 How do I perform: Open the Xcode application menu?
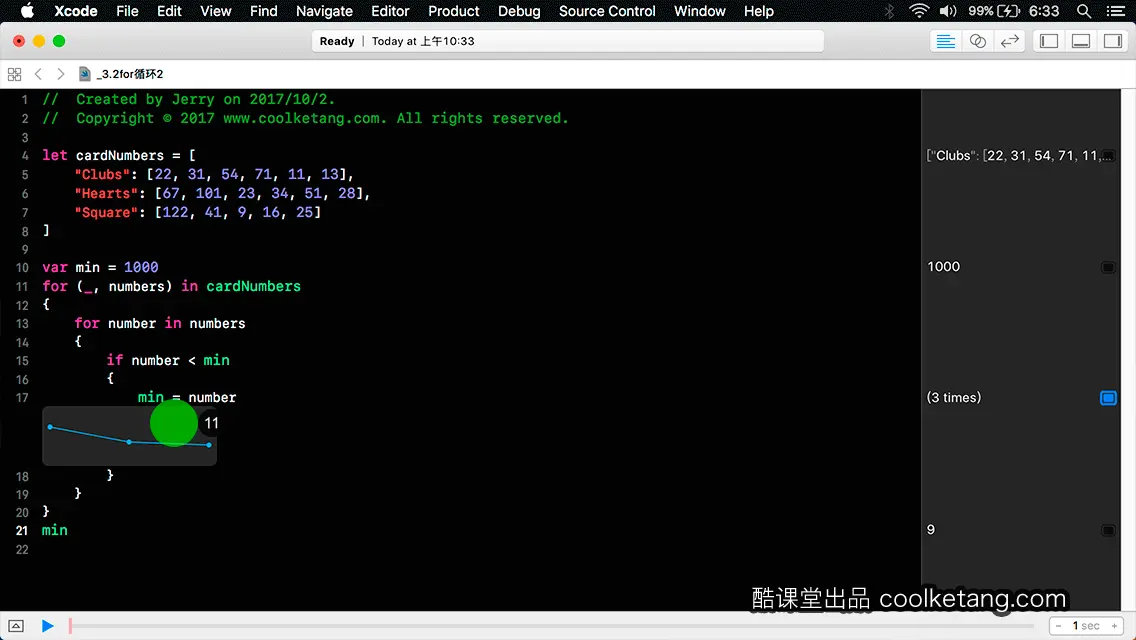point(75,11)
